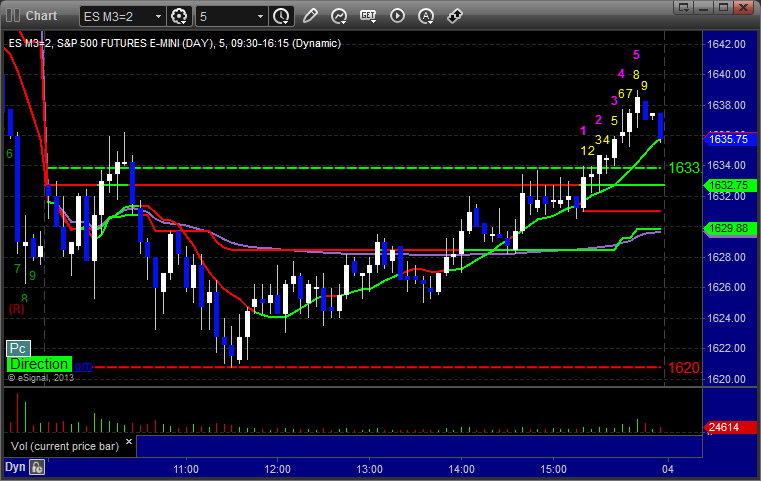Screen dimensions: 761x481
Task: Click the 1626.00 price axis label
Action: pos(726,287)
